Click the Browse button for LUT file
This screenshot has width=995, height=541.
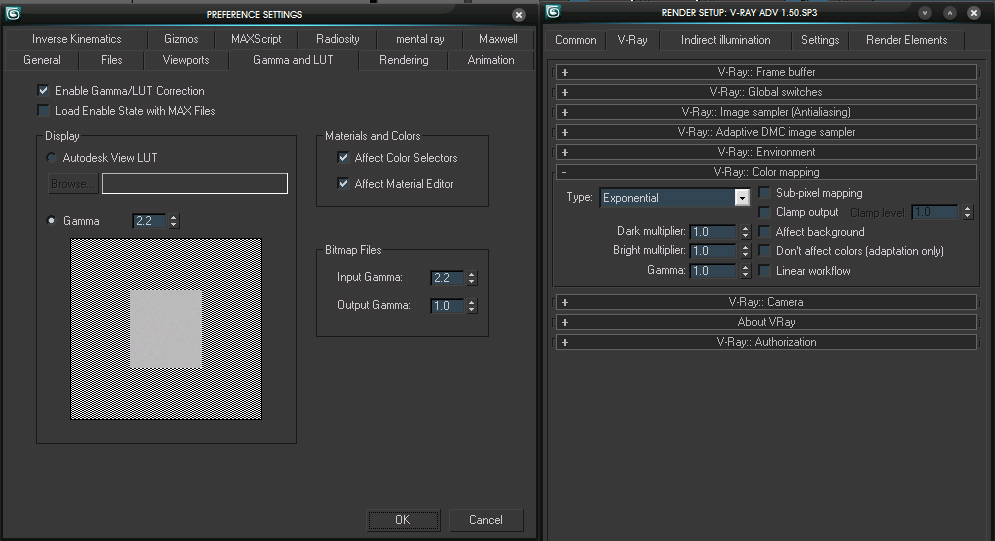pyautogui.click(x=73, y=184)
